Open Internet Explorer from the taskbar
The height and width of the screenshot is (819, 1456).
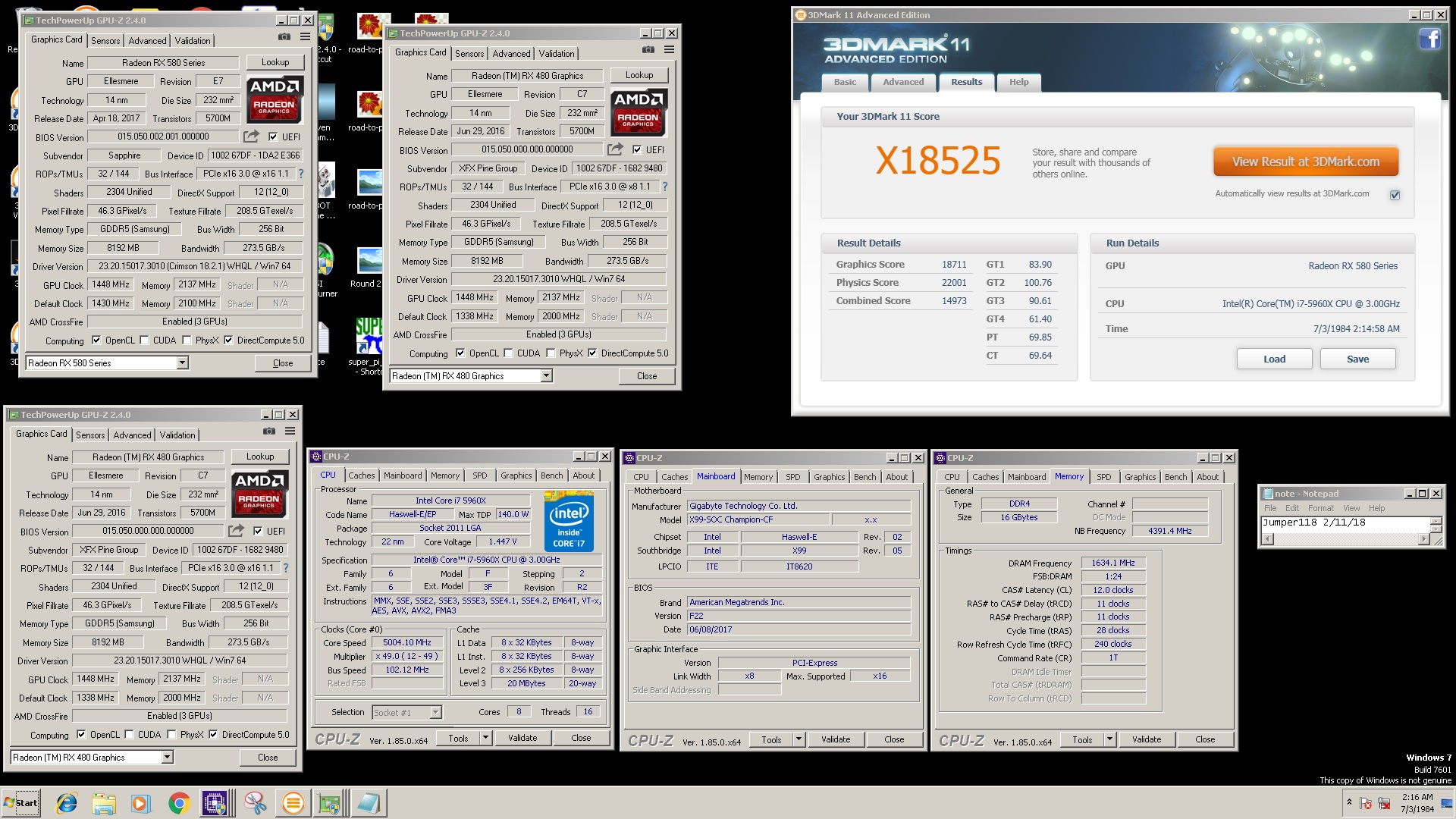pyautogui.click(x=67, y=803)
